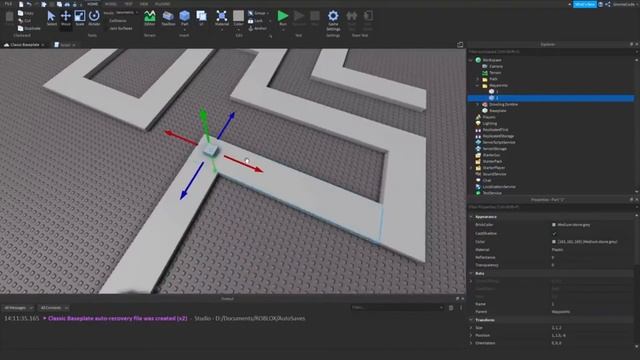This screenshot has width=640, height=360.
Task: Click the Group icon in Edit section
Action: 251,13
